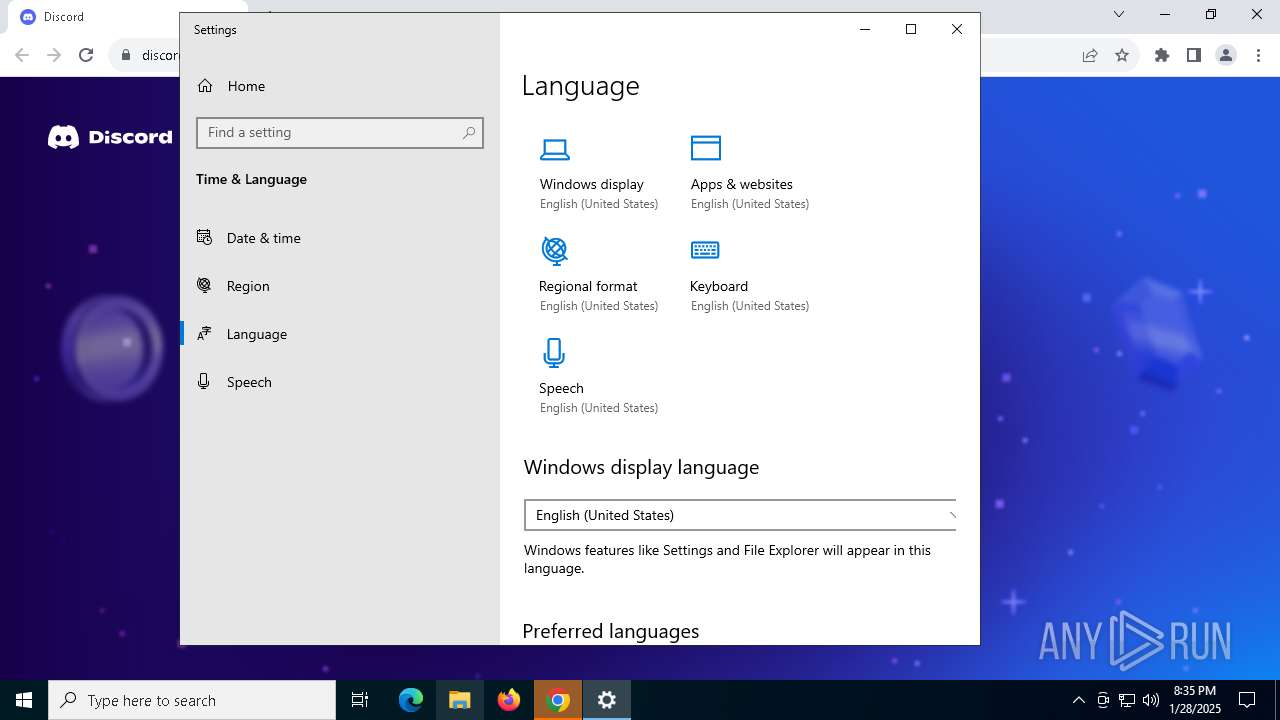Open Task View on the taskbar

point(360,700)
